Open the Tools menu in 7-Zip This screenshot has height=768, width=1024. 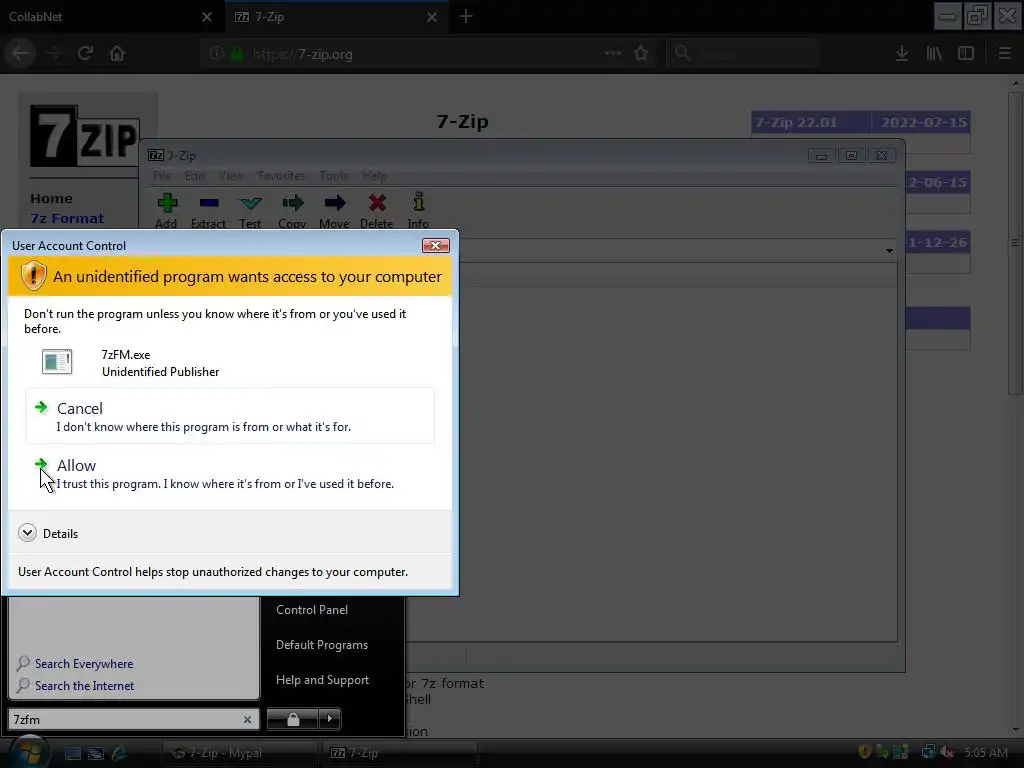tap(334, 176)
